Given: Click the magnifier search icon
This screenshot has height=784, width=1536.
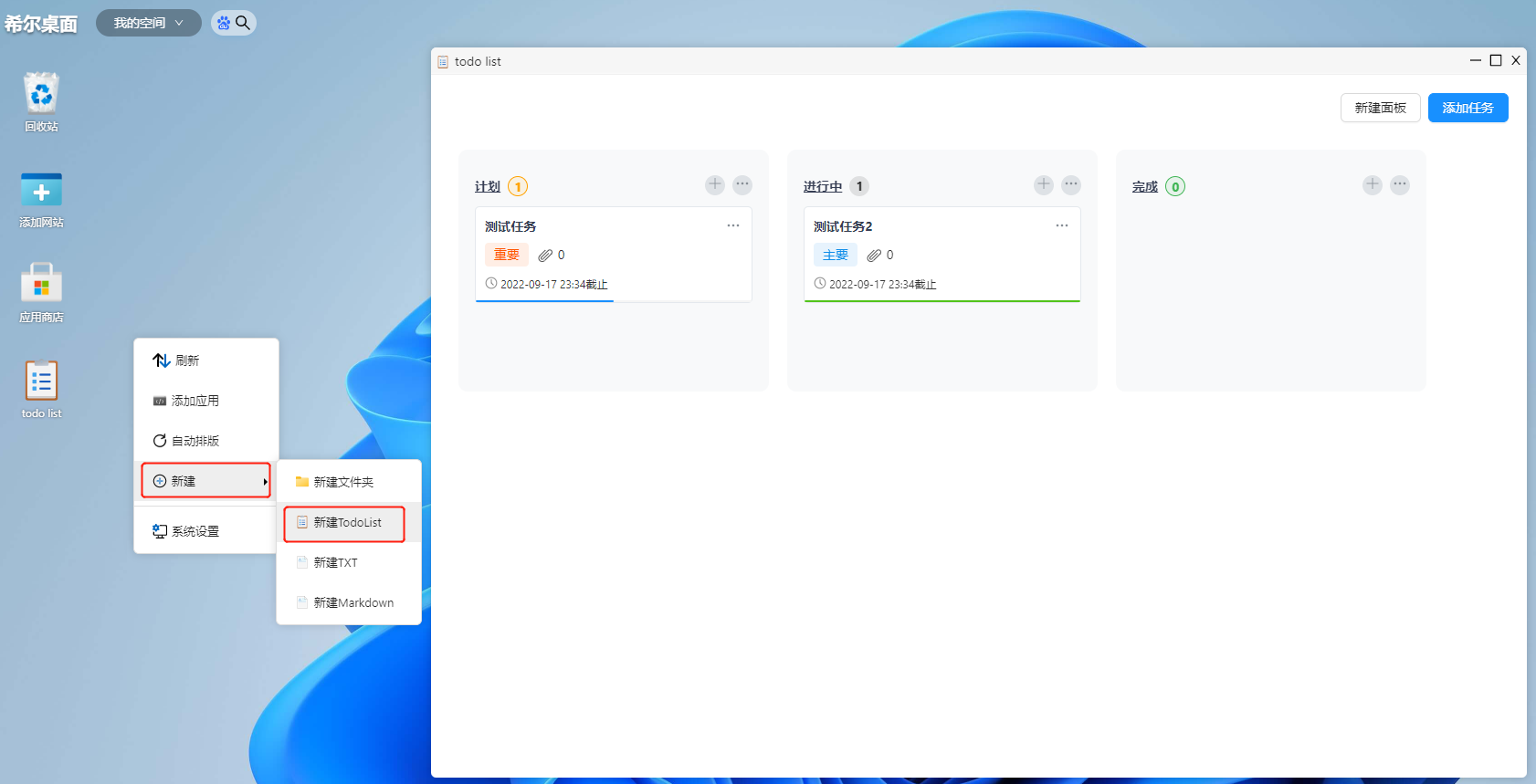Looking at the screenshot, I should tap(243, 23).
